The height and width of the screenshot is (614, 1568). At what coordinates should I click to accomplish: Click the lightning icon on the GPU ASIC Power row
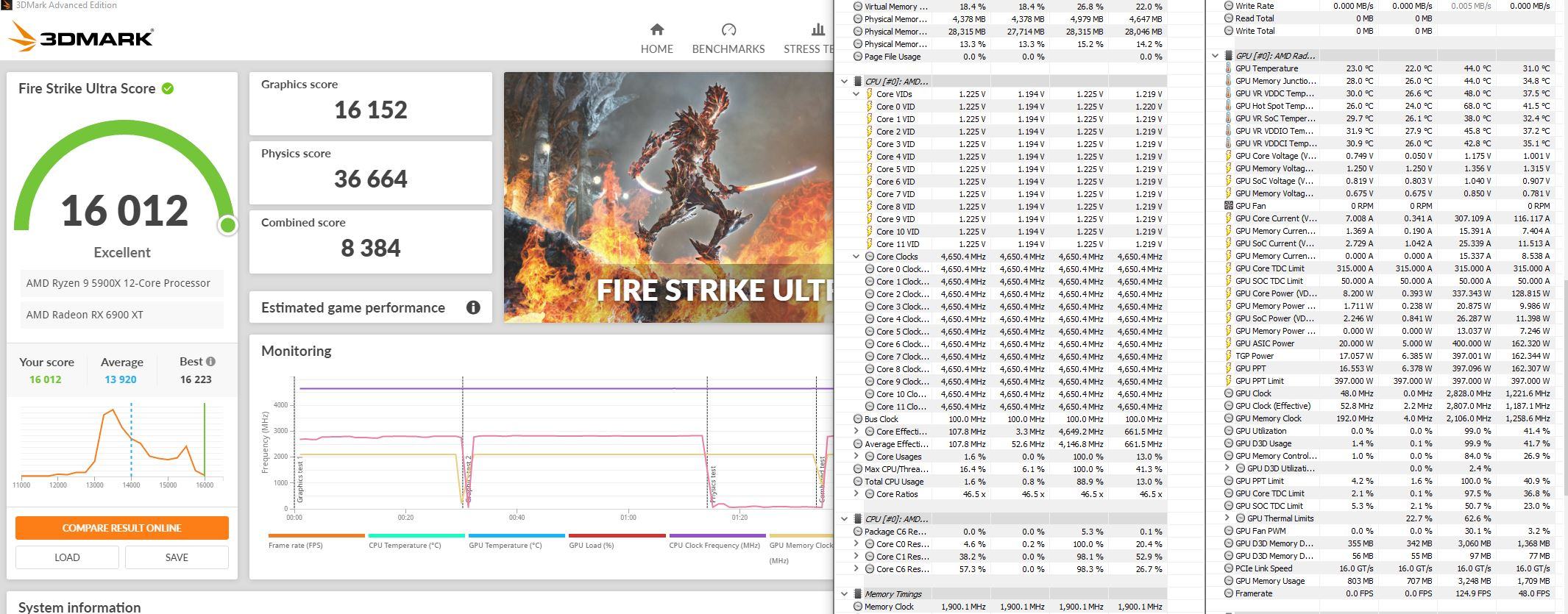click(1228, 343)
